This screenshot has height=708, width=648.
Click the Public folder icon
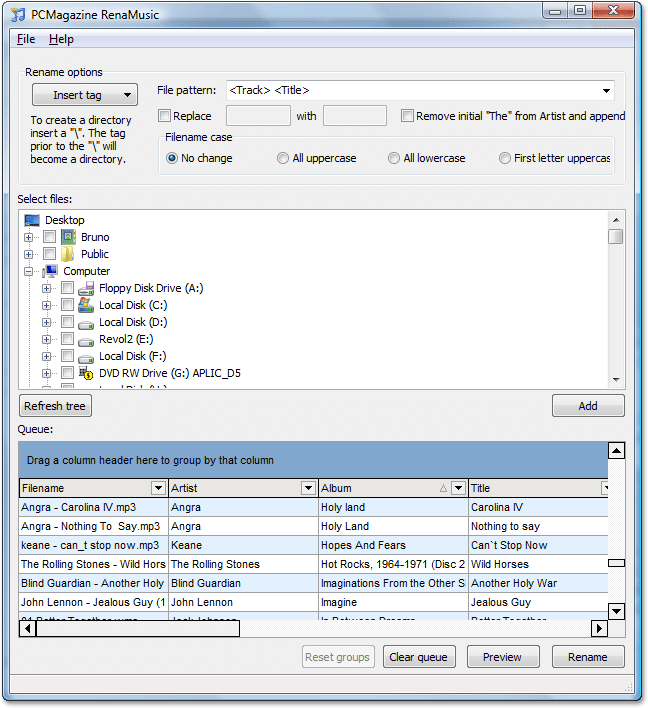[68, 254]
